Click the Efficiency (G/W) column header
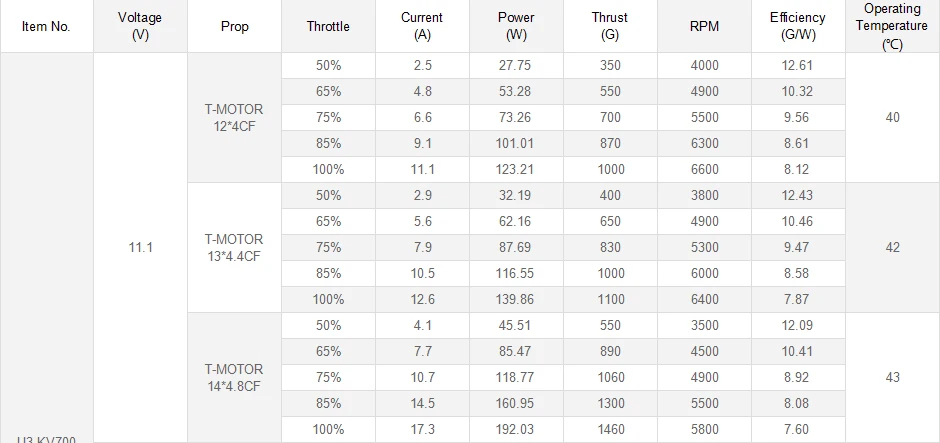Image resolution: width=940 pixels, height=443 pixels. (x=798, y=26)
